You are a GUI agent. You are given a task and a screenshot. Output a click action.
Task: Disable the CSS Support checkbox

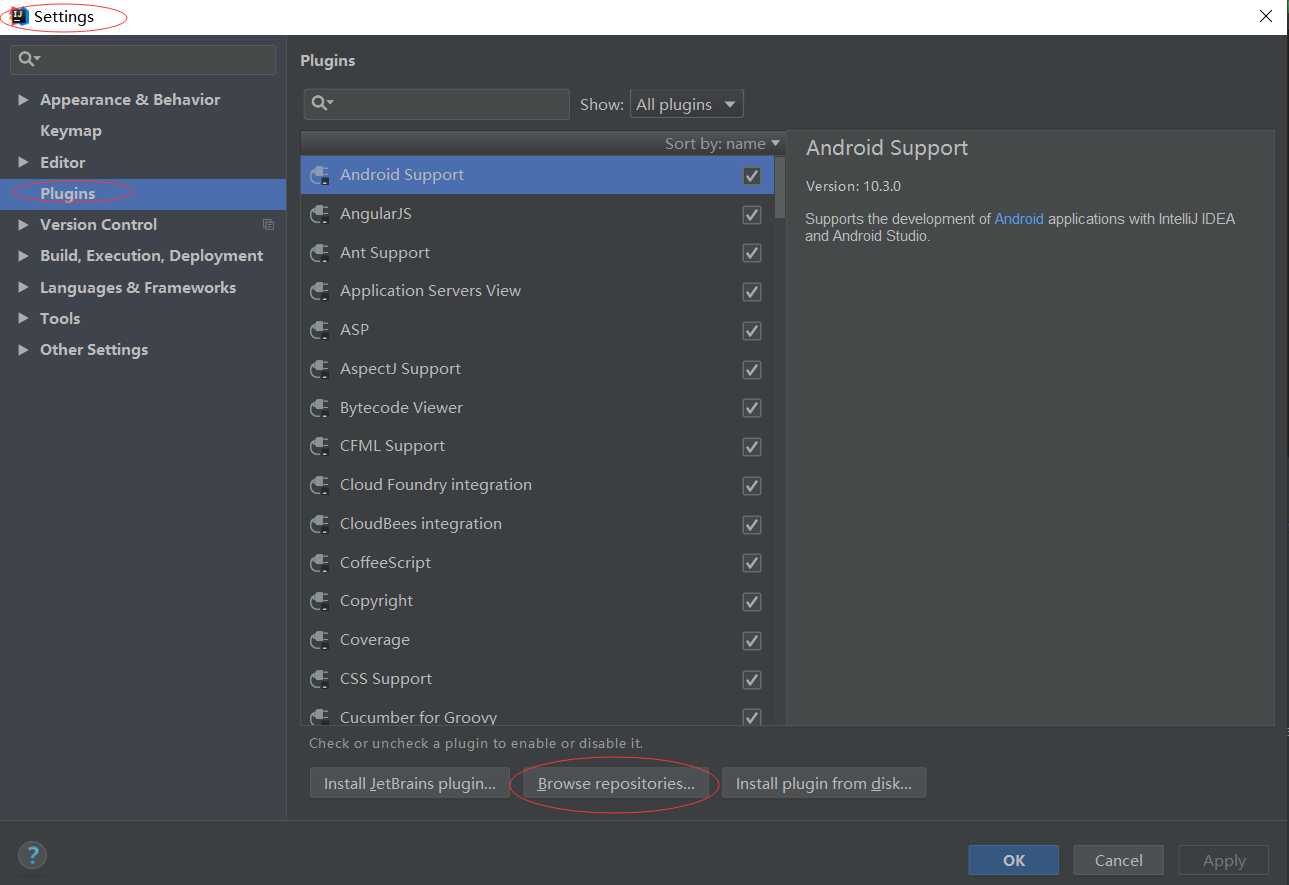(x=752, y=680)
